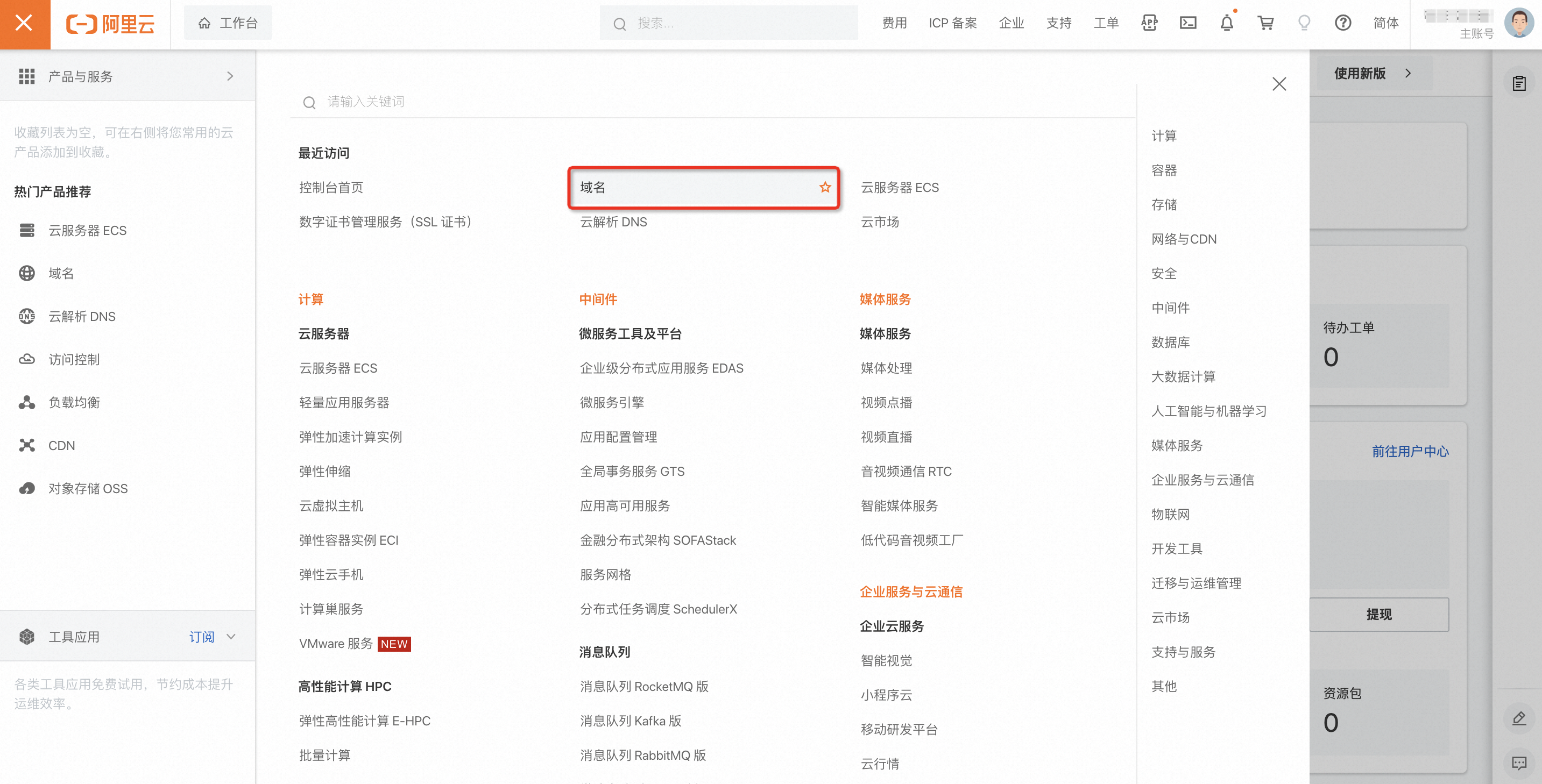The image size is (1542, 784).
Task: Open the user avatar menu
Action: 1519,23
